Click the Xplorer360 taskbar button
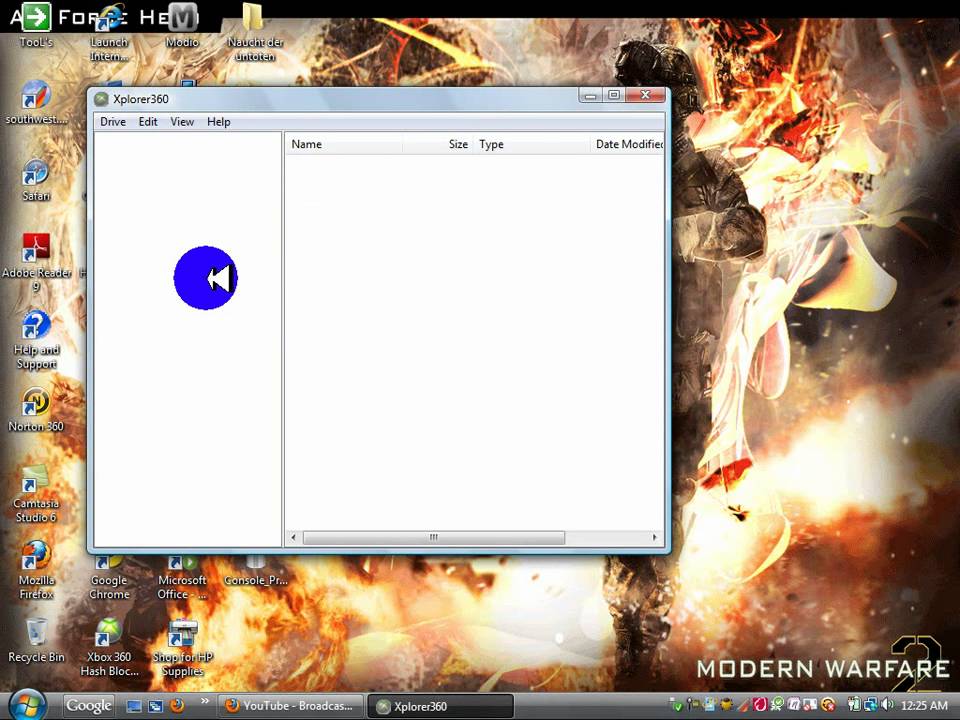Image resolution: width=960 pixels, height=720 pixels. pos(440,706)
